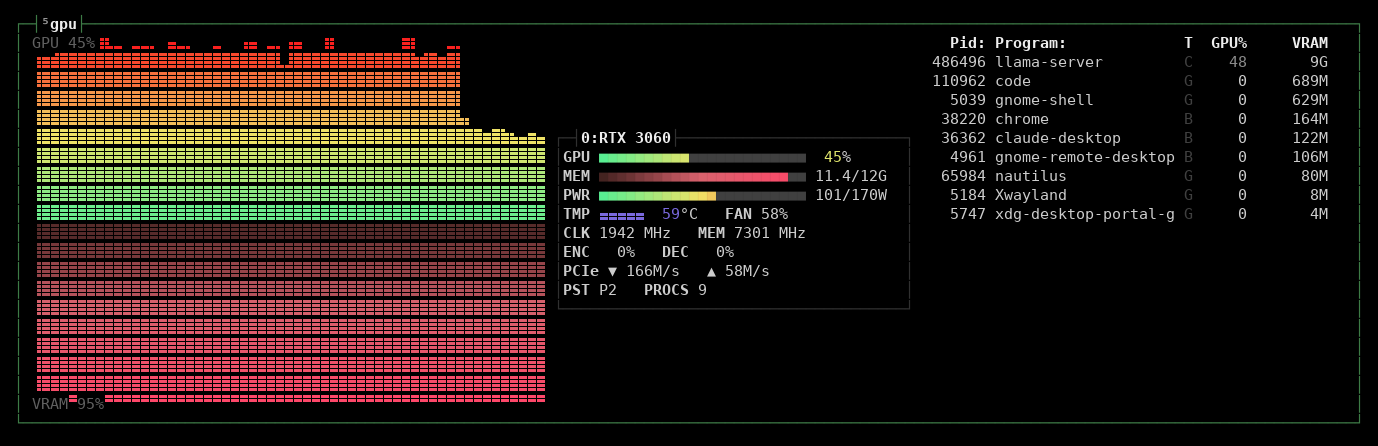Click the 48 GPU% value for llama-server

point(1238,62)
